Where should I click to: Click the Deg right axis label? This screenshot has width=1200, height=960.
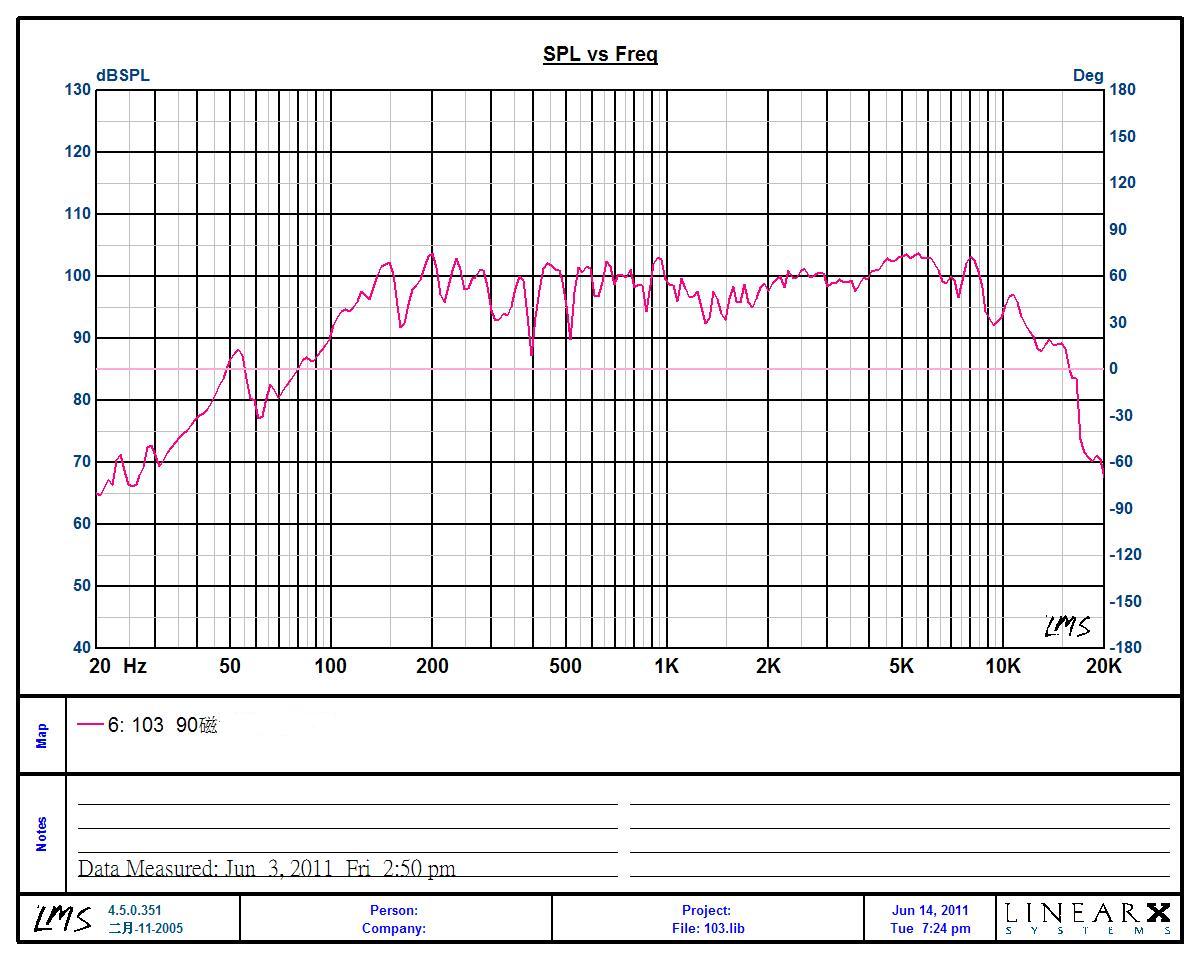pyautogui.click(x=1088, y=75)
